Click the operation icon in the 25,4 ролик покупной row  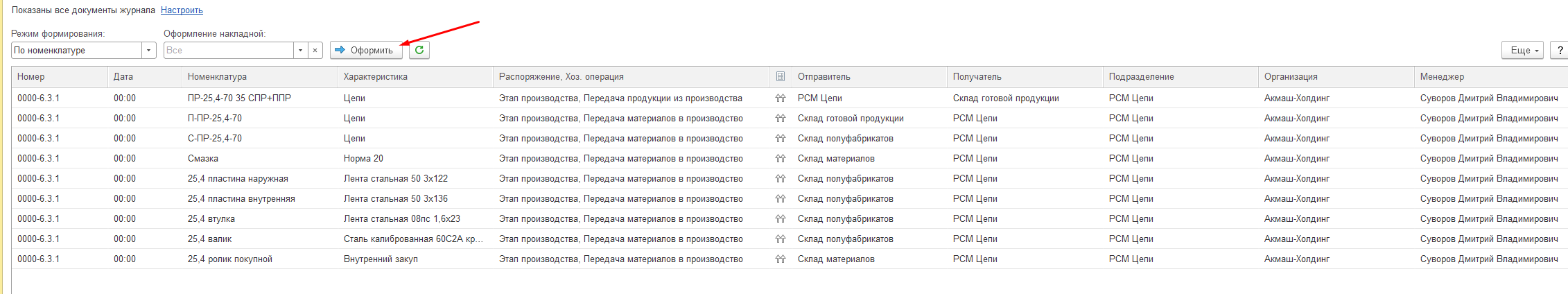click(x=781, y=259)
